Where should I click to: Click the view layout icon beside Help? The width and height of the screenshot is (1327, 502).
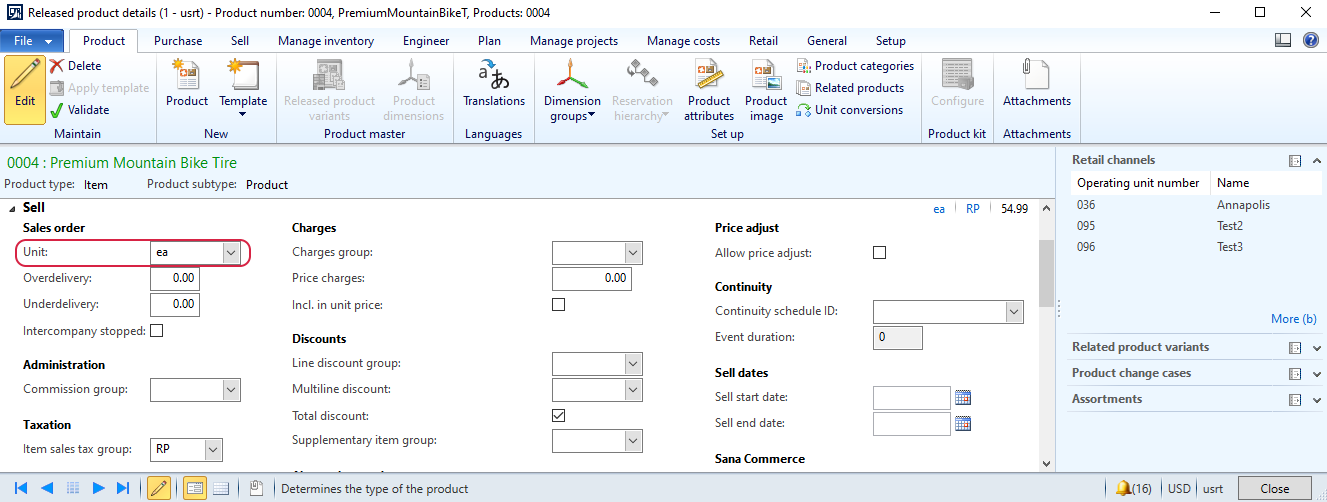pyautogui.click(x=1284, y=40)
